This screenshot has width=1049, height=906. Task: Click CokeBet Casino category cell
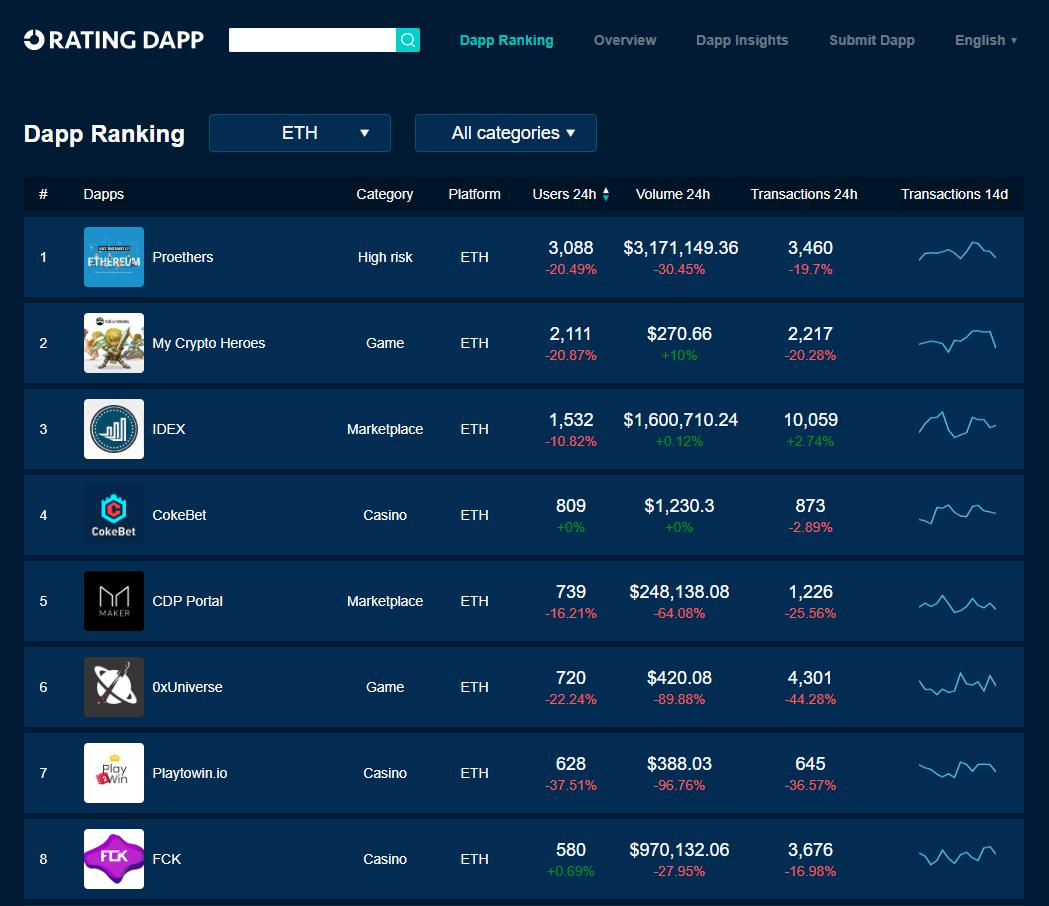point(385,515)
